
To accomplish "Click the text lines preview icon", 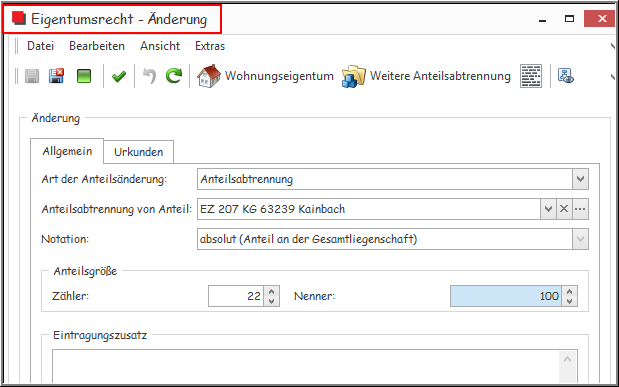I will 531,76.
